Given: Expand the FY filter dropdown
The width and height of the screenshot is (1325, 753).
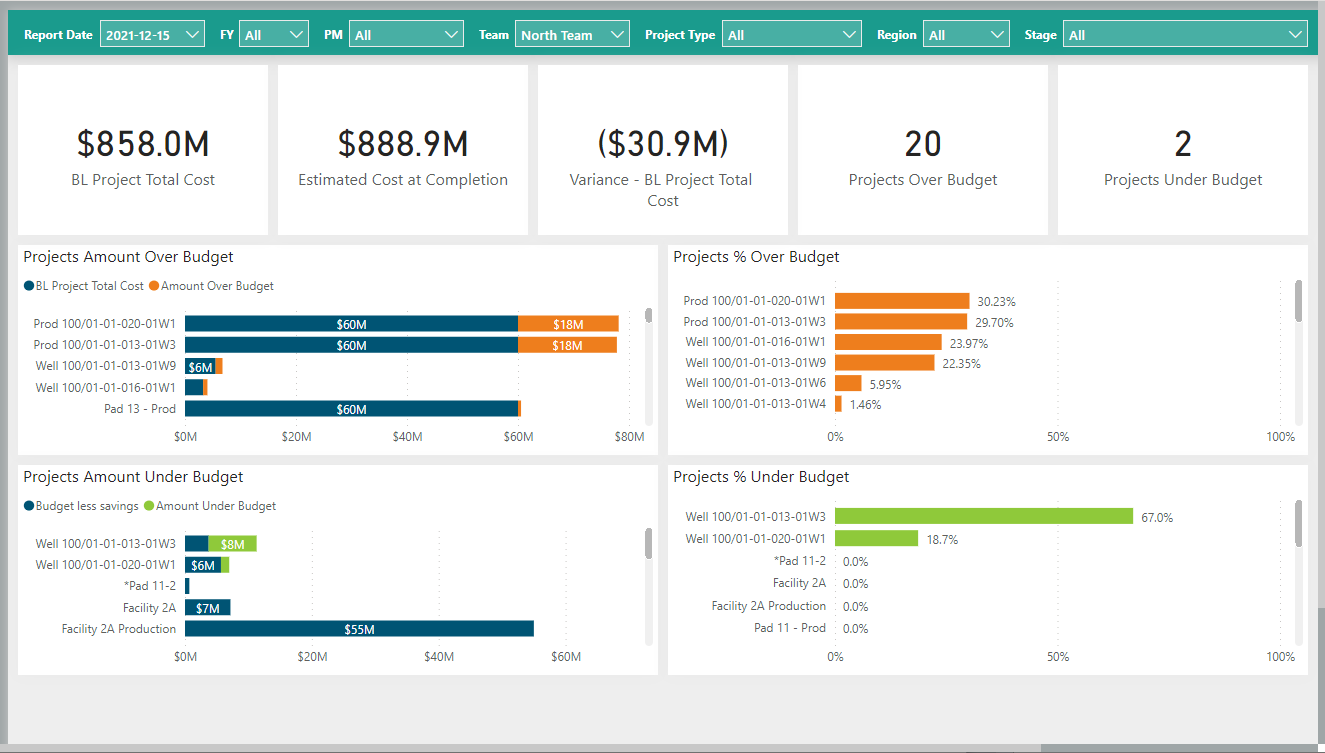Looking at the screenshot, I should pos(273,35).
